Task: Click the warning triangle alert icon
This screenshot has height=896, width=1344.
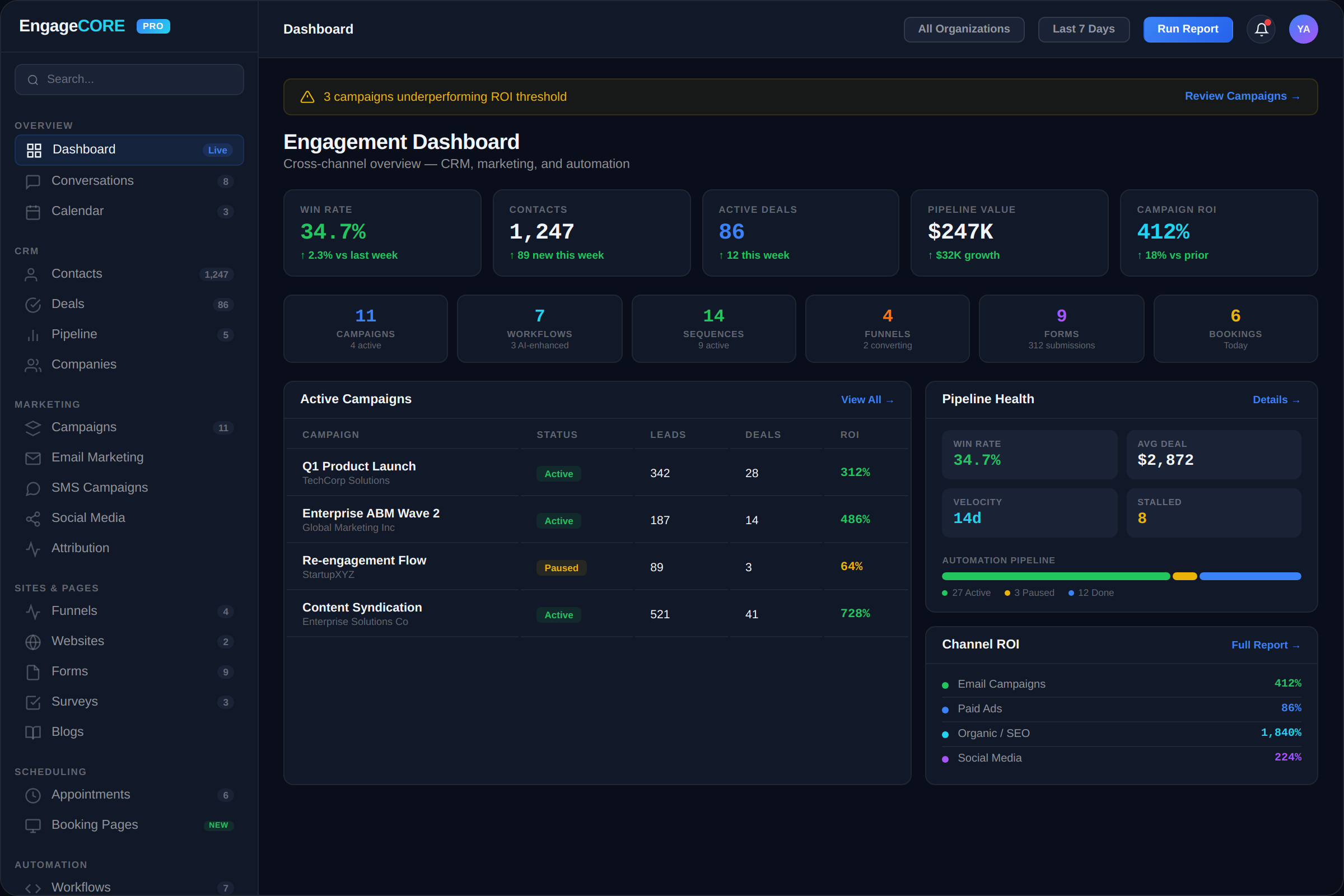Action: [x=307, y=97]
